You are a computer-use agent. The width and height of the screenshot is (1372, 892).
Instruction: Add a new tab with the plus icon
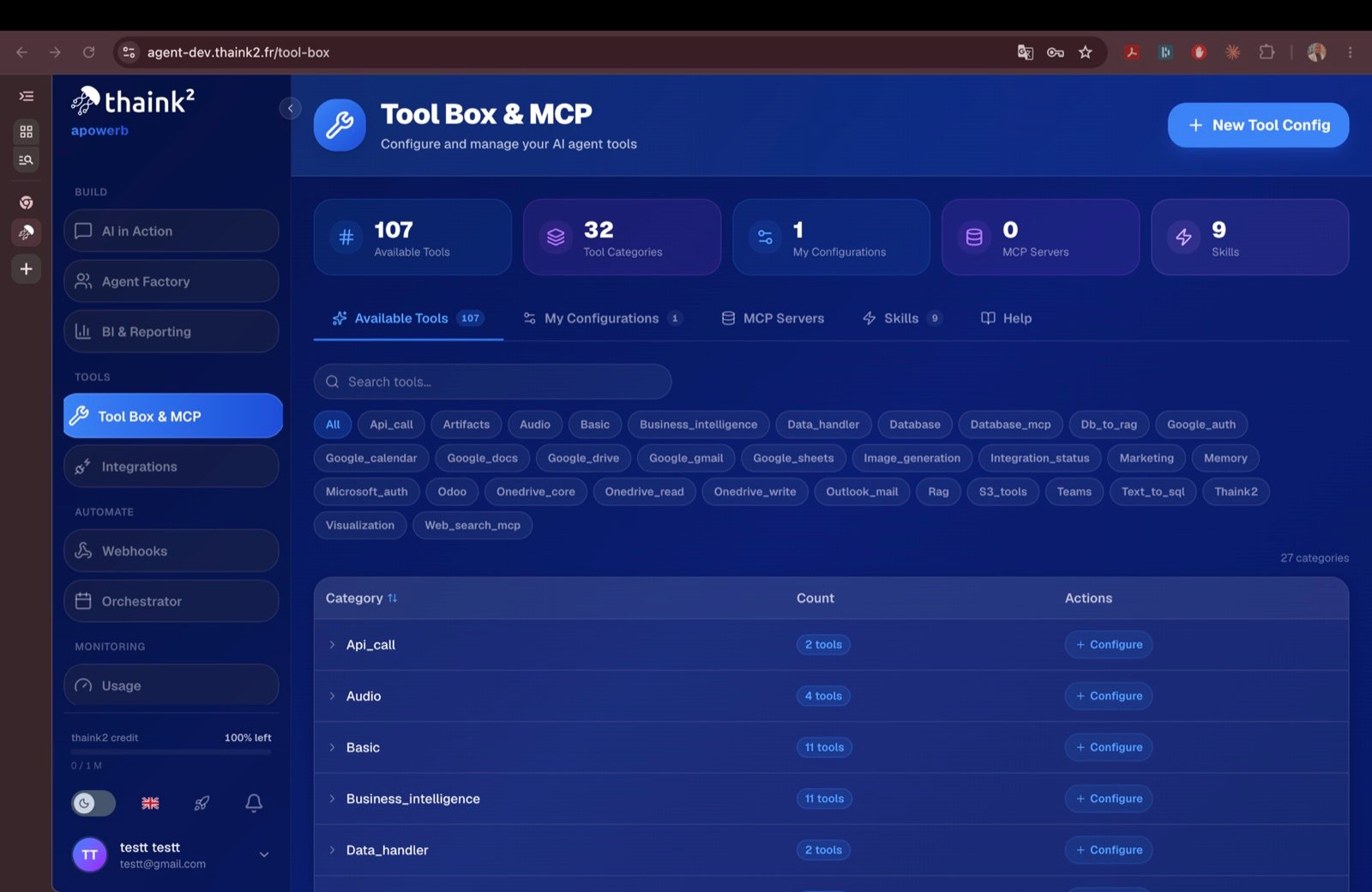tap(27, 268)
